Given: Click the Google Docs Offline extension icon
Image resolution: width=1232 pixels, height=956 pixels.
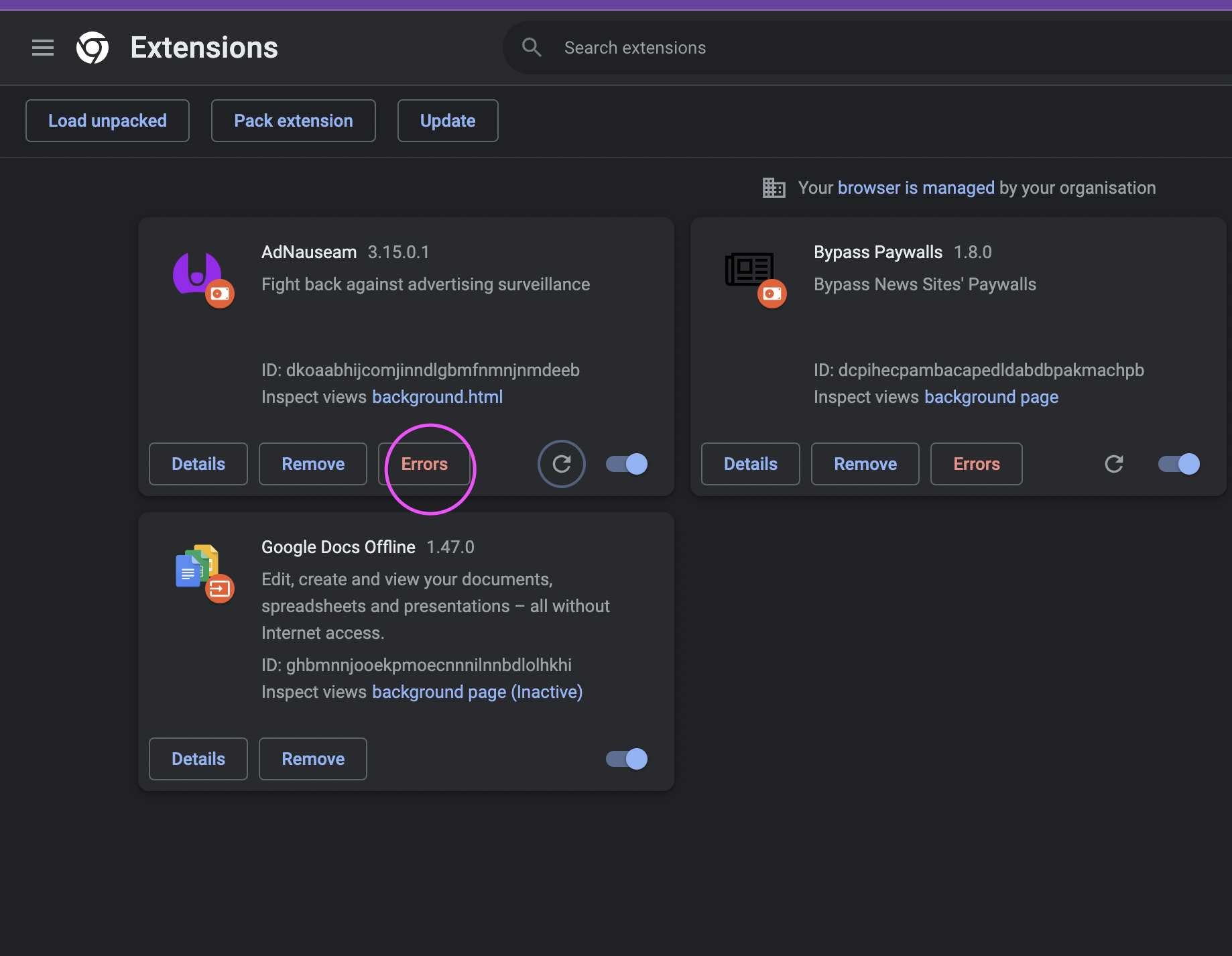Looking at the screenshot, I should (x=198, y=569).
